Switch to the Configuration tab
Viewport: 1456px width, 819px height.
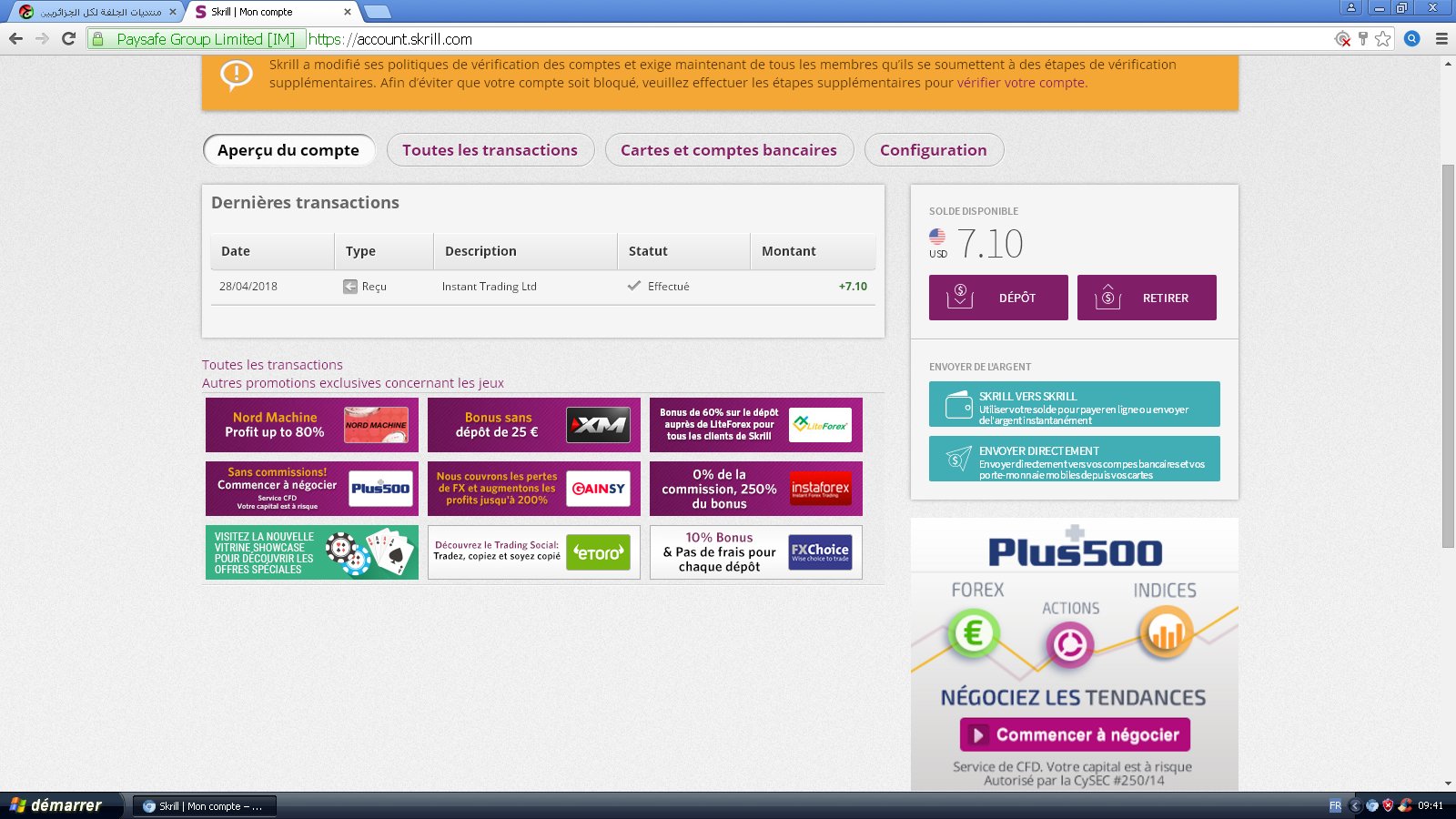click(x=934, y=150)
